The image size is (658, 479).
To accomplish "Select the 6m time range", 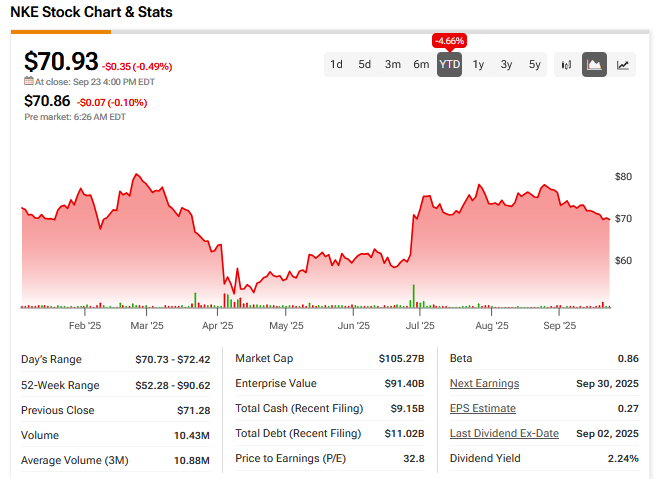I will coord(421,64).
